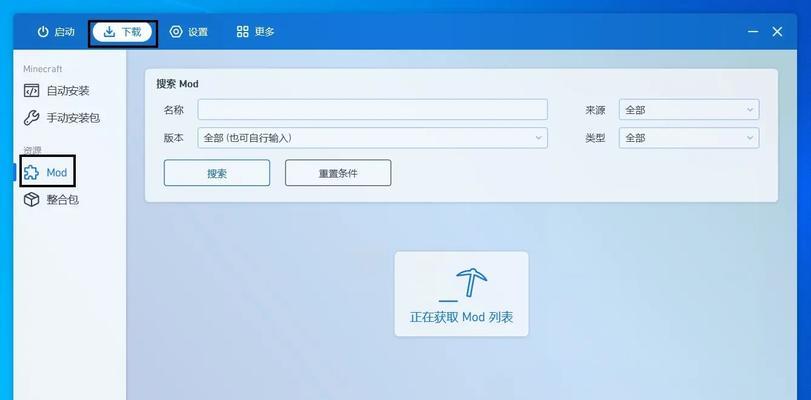Image resolution: width=811 pixels, height=400 pixels.
Task: Click the power icon beside 启动
Action: pyautogui.click(x=43, y=32)
